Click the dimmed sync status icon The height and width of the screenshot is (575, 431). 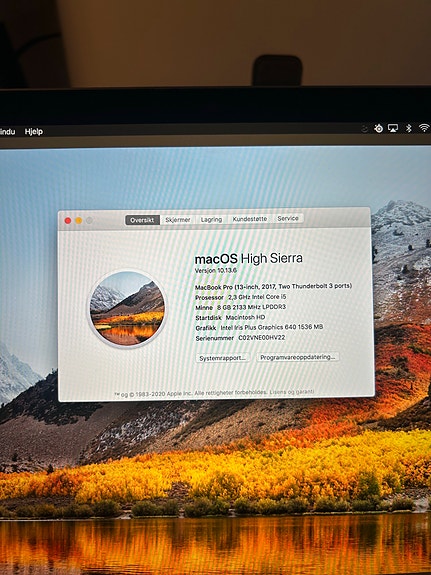pyautogui.click(x=364, y=129)
